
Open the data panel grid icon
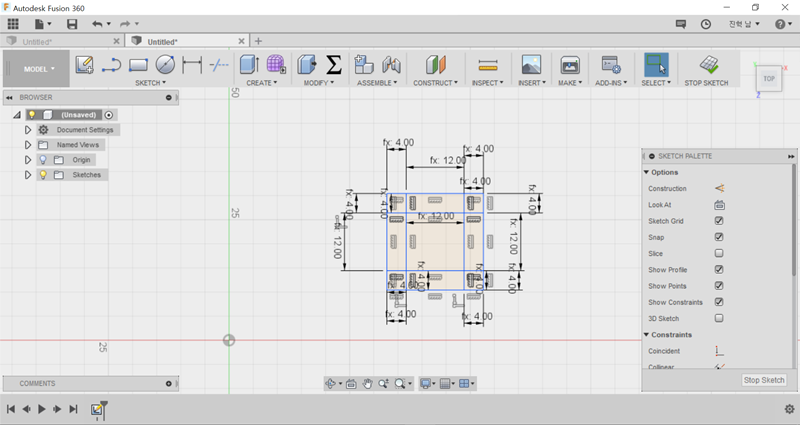point(13,23)
